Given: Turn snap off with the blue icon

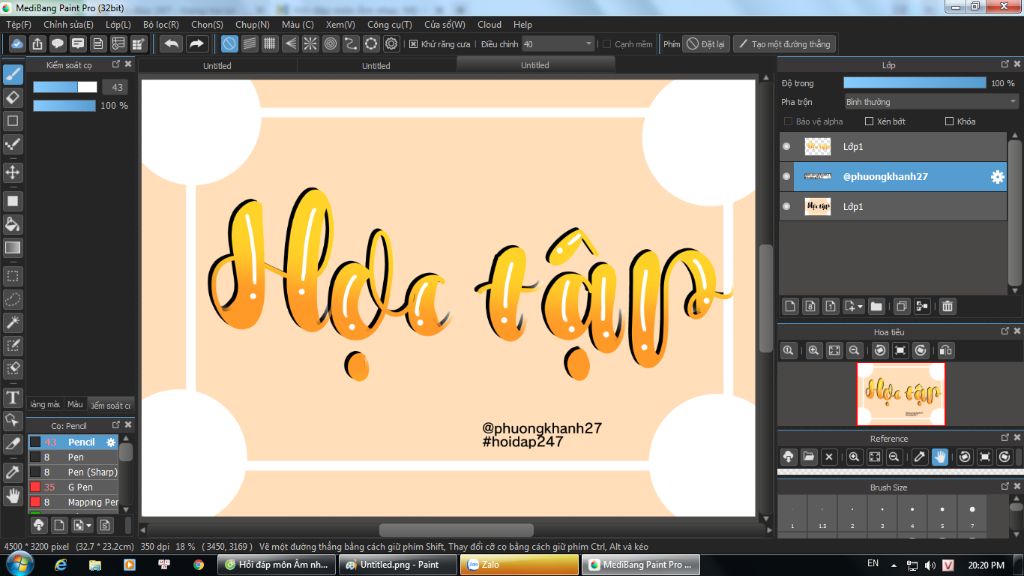Looking at the screenshot, I should pyautogui.click(x=229, y=44).
